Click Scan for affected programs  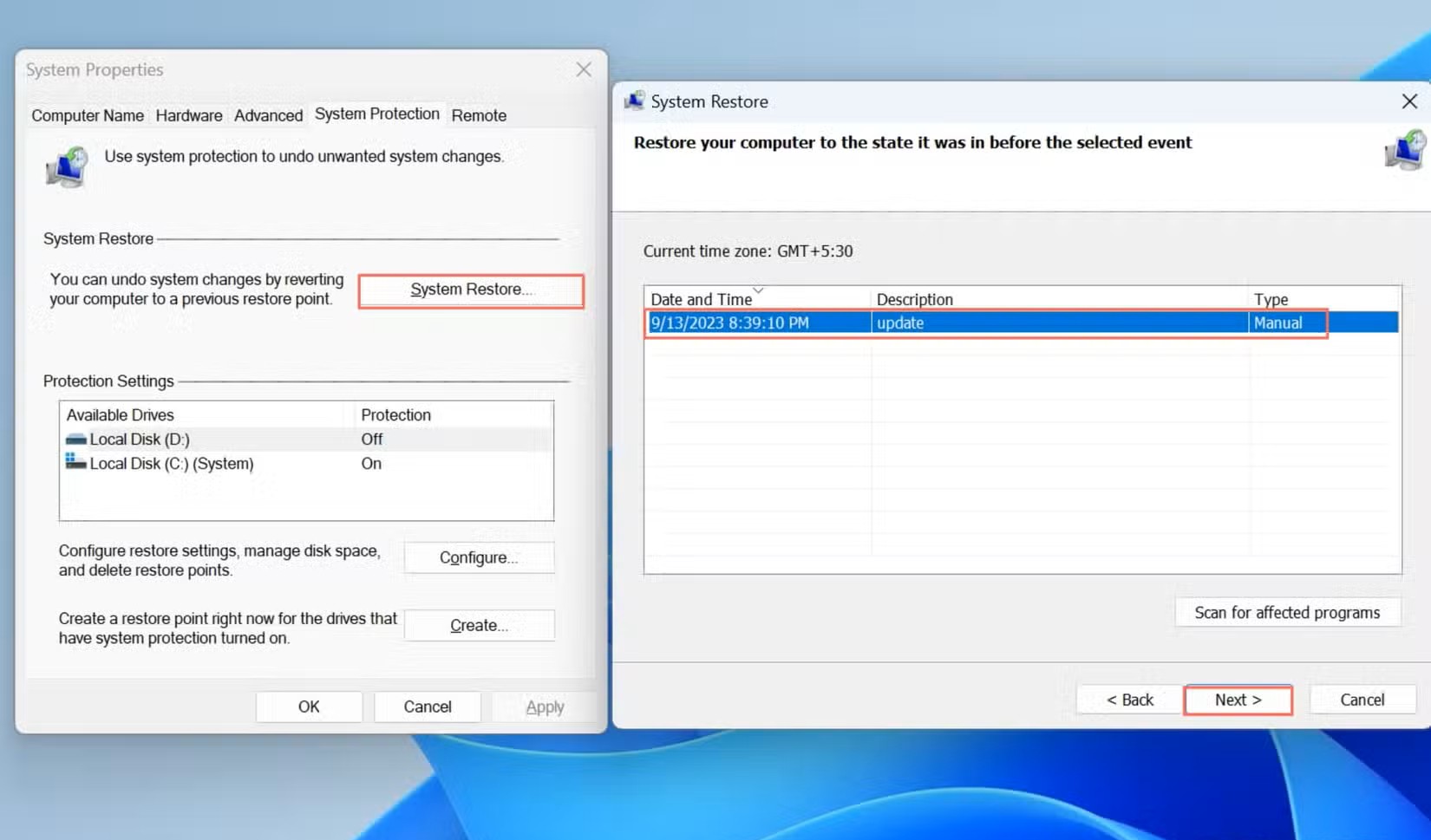click(1286, 612)
